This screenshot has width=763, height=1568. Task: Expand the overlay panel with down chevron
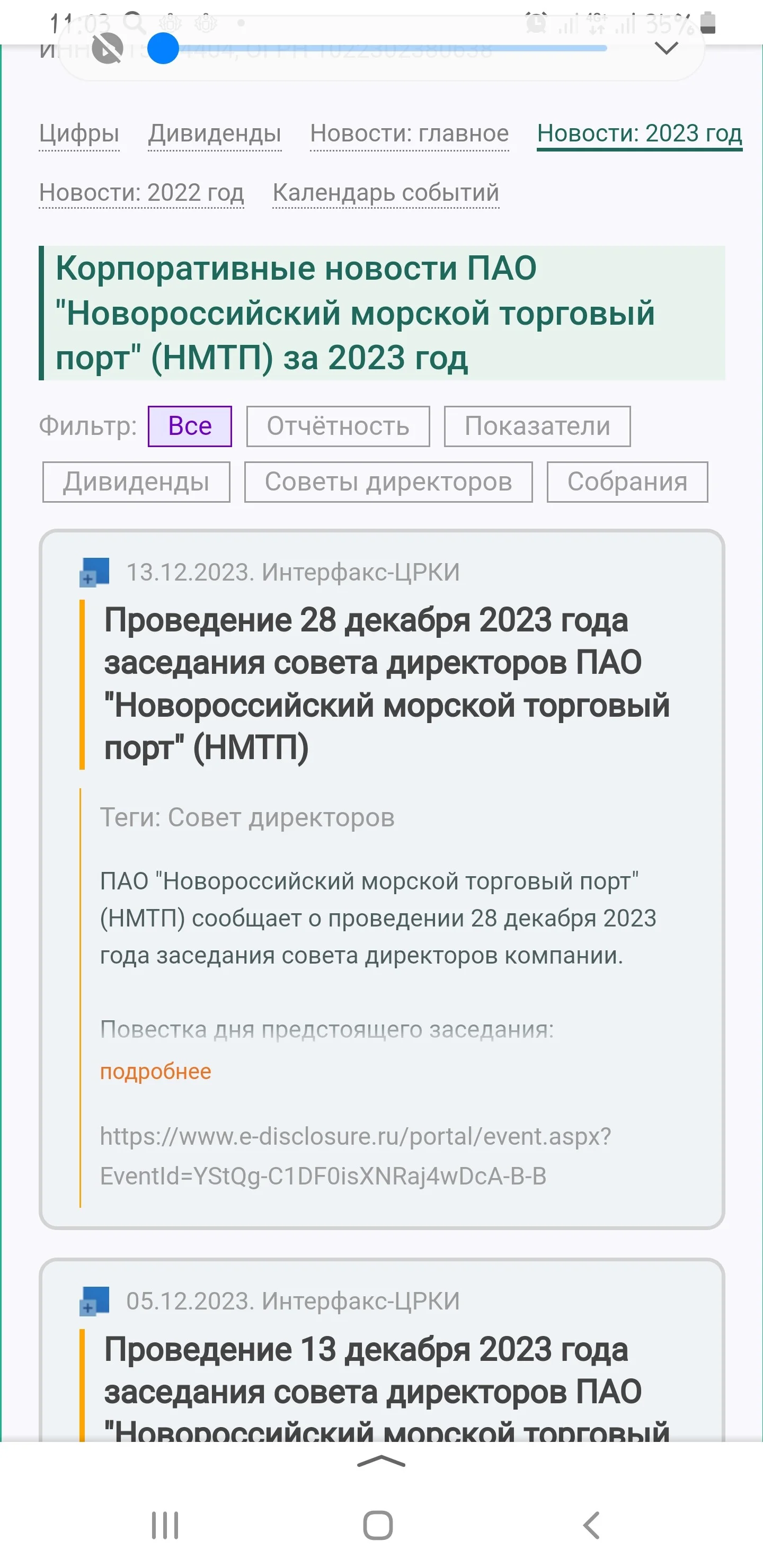(666, 48)
